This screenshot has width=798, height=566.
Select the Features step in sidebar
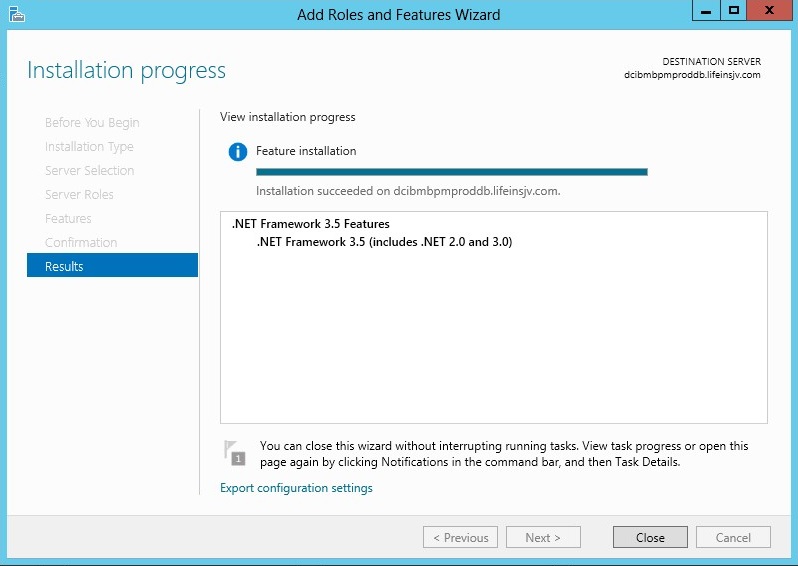point(68,218)
